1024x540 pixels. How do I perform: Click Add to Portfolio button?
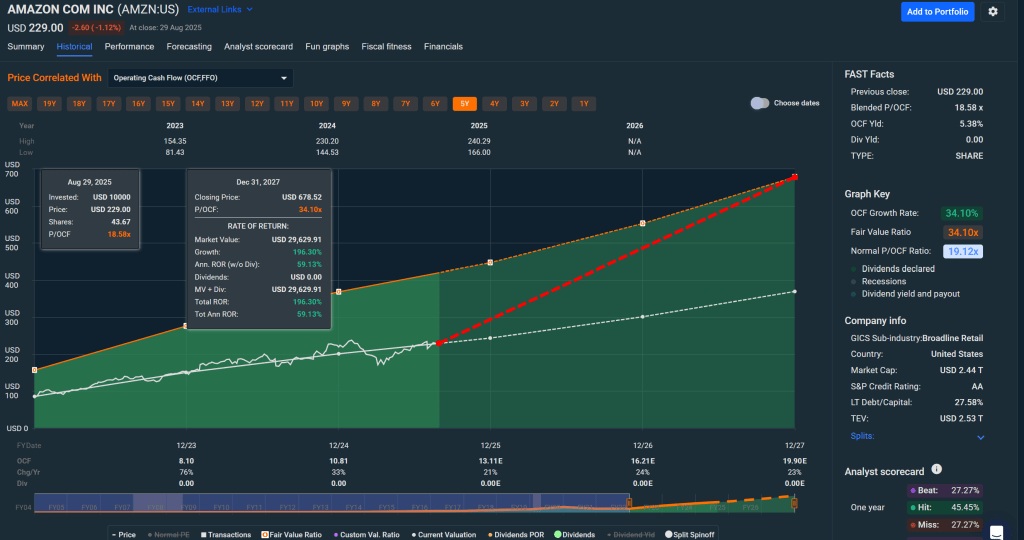(936, 12)
